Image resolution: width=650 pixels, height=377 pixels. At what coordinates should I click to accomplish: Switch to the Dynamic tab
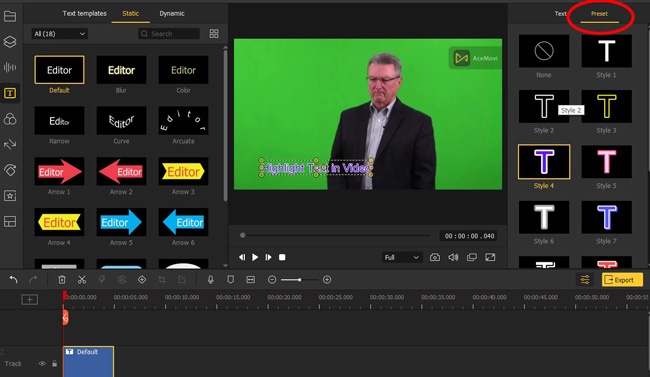tap(172, 13)
